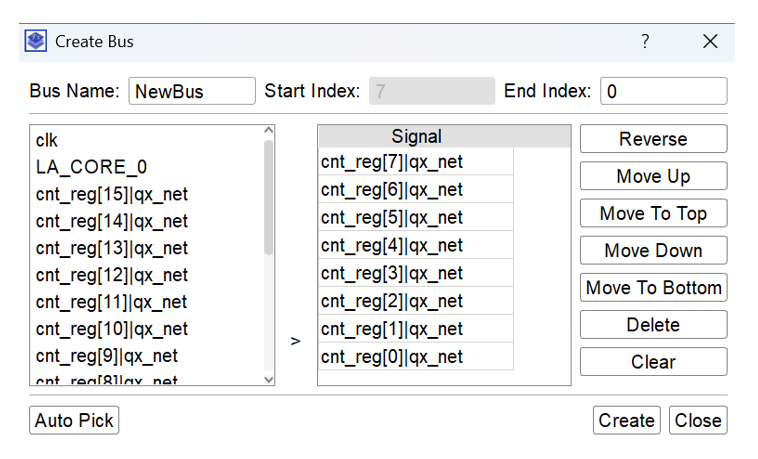The width and height of the screenshot is (758, 459).
Task: Clear all signals from bus
Action: [x=653, y=362]
